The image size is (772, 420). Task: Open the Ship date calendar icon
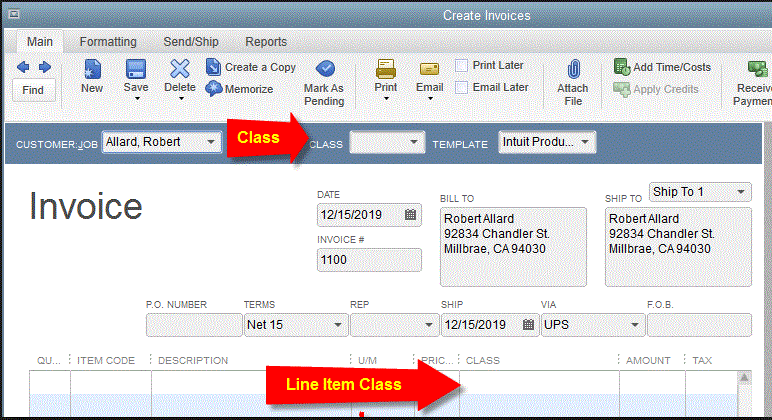(x=528, y=325)
